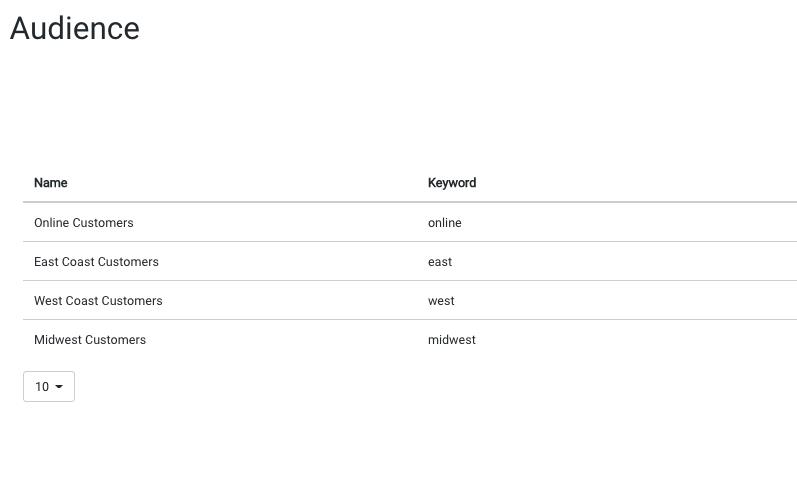Viewport: 797px width, 487px height.
Task: Open the East Coast Customers audience
Action: [x=96, y=262]
